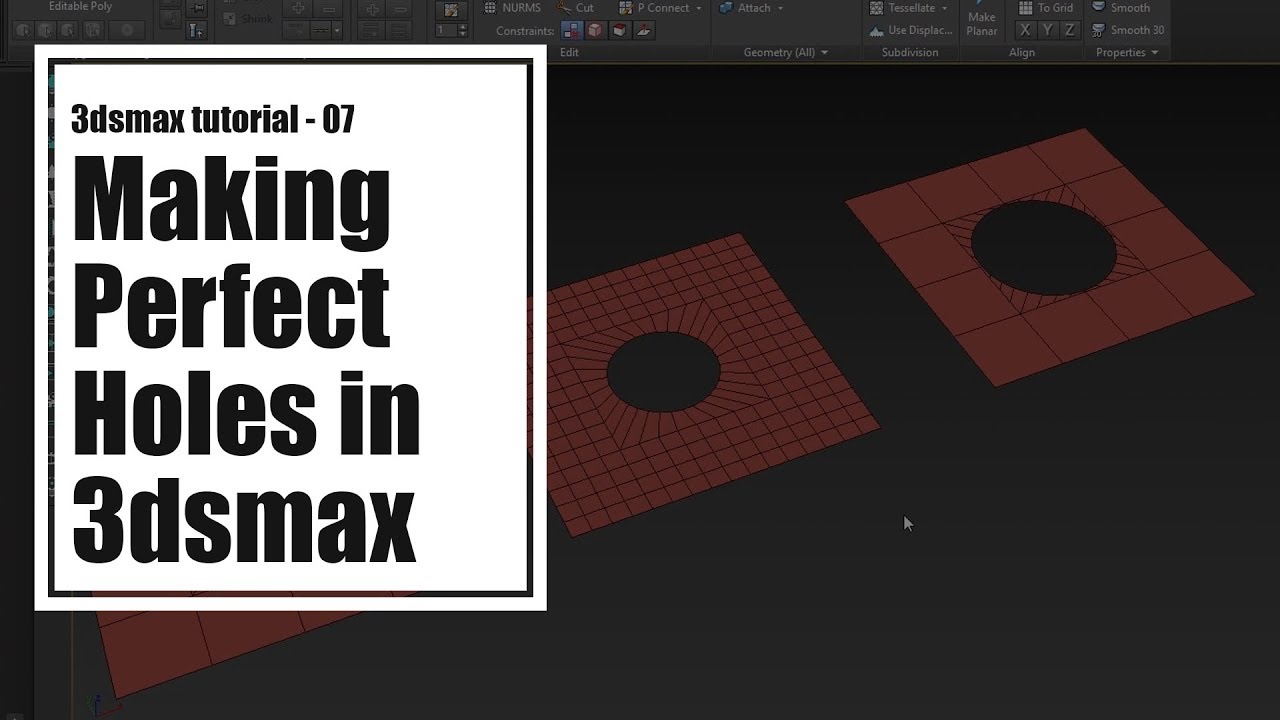Image resolution: width=1280 pixels, height=720 pixels.
Task: Select Element sub-object level icon
Action: pyautogui.click(x=127, y=30)
